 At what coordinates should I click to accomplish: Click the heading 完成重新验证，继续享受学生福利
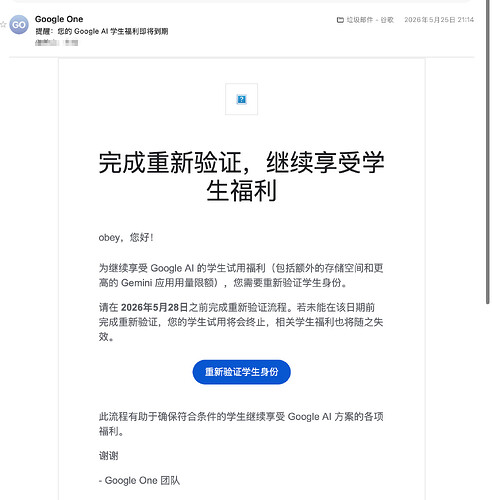(241, 176)
